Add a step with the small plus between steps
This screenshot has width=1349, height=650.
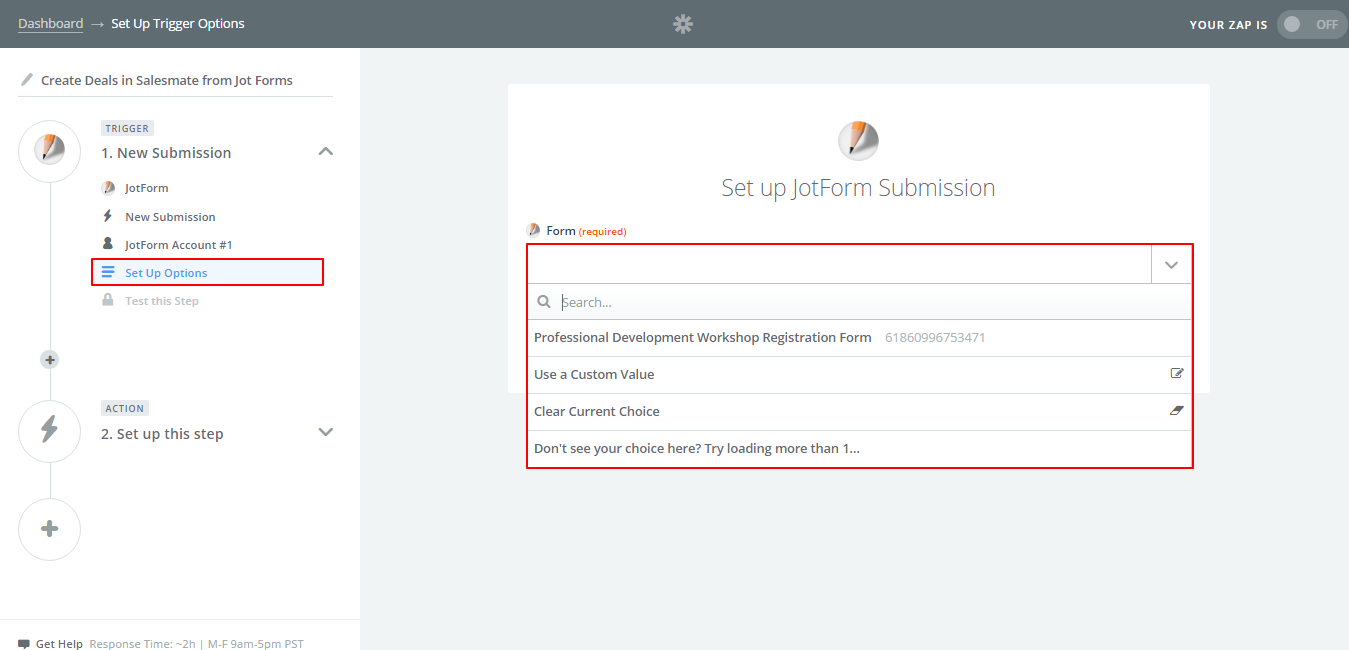click(50, 360)
